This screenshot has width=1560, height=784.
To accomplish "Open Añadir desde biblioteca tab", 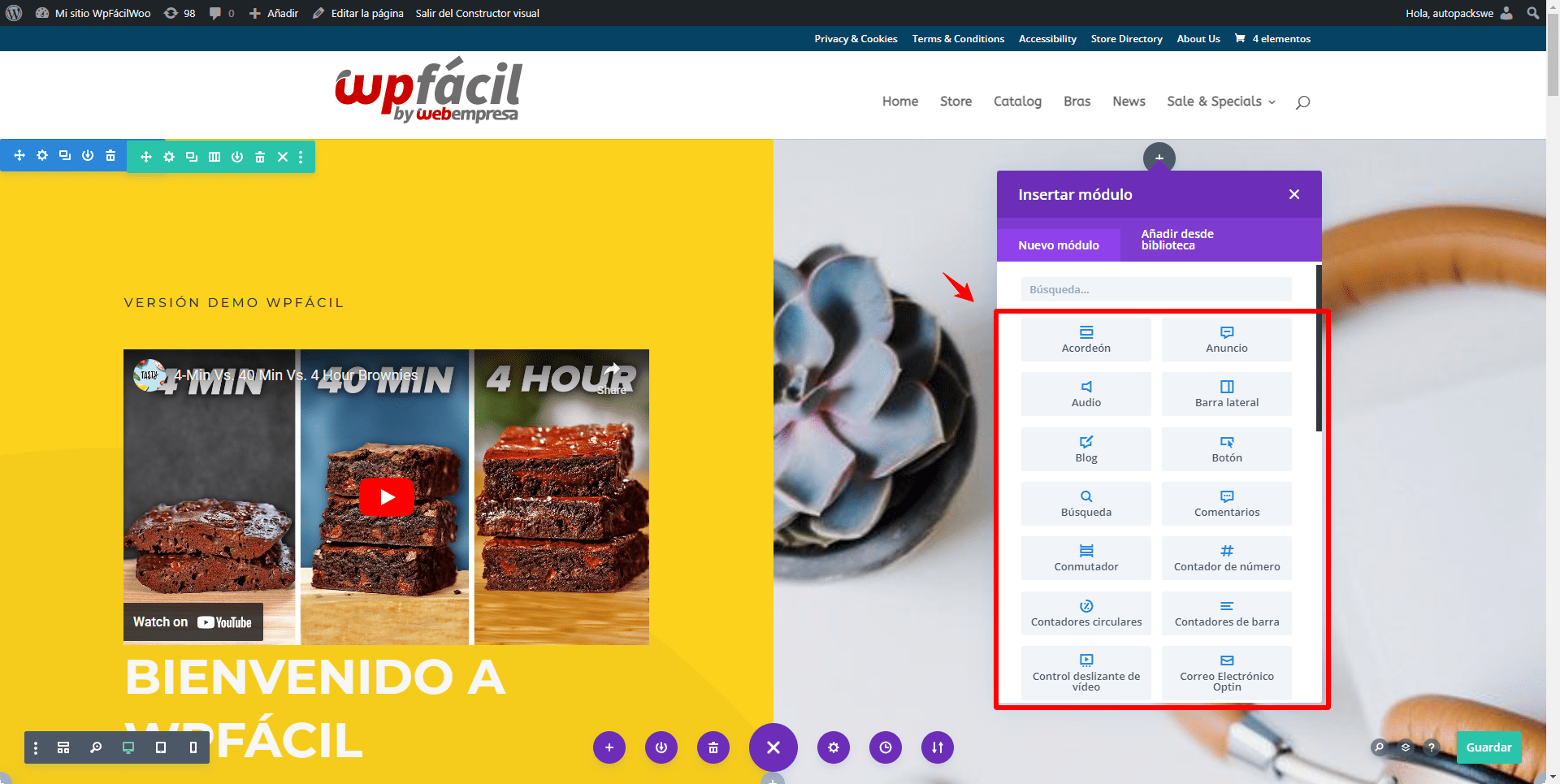I will point(1176,240).
